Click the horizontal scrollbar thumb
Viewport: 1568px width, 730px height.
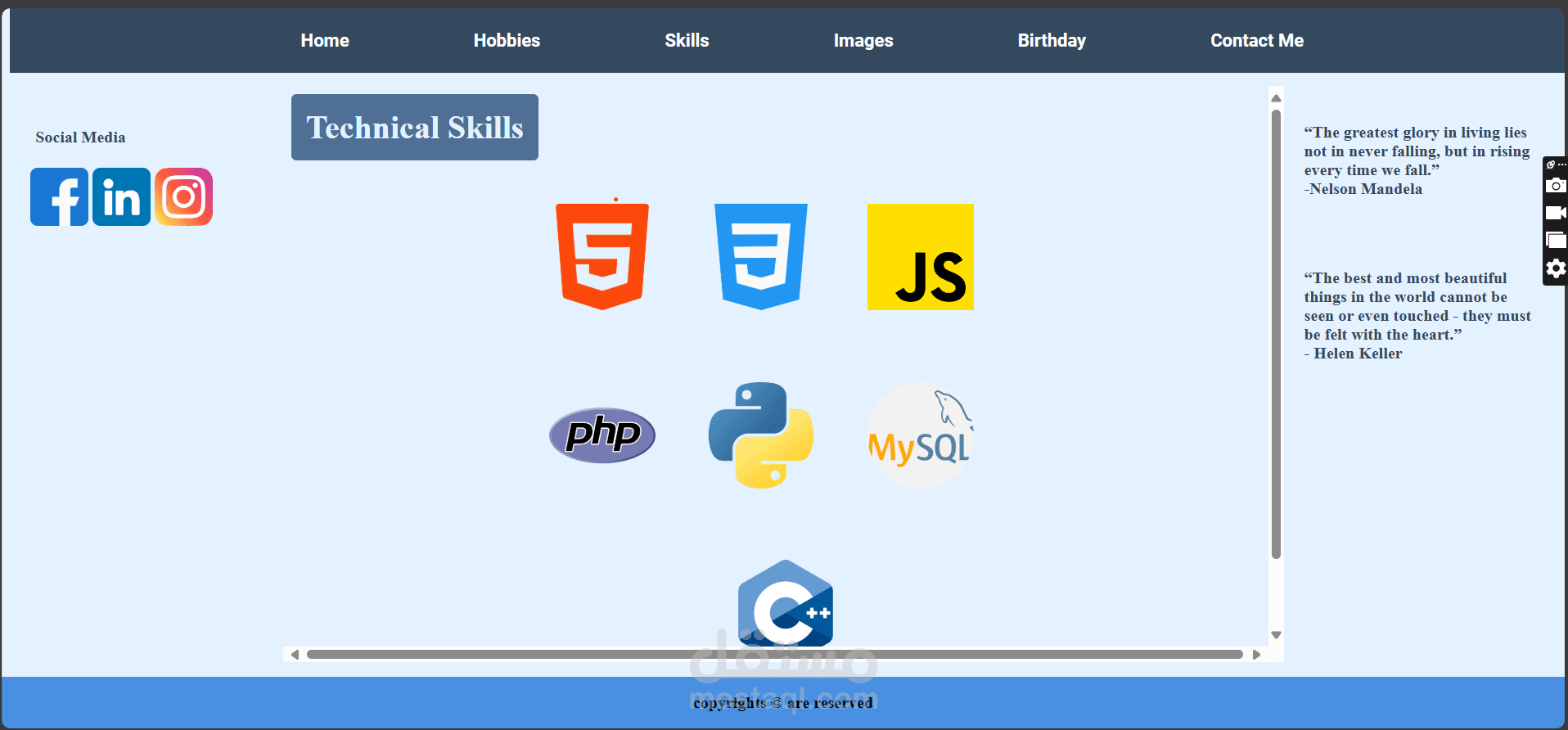click(774, 655)
